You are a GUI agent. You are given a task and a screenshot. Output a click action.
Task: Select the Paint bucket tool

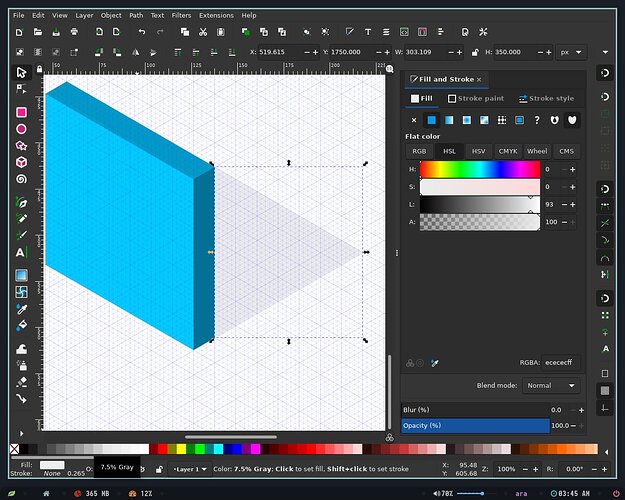tap(22, 325)
